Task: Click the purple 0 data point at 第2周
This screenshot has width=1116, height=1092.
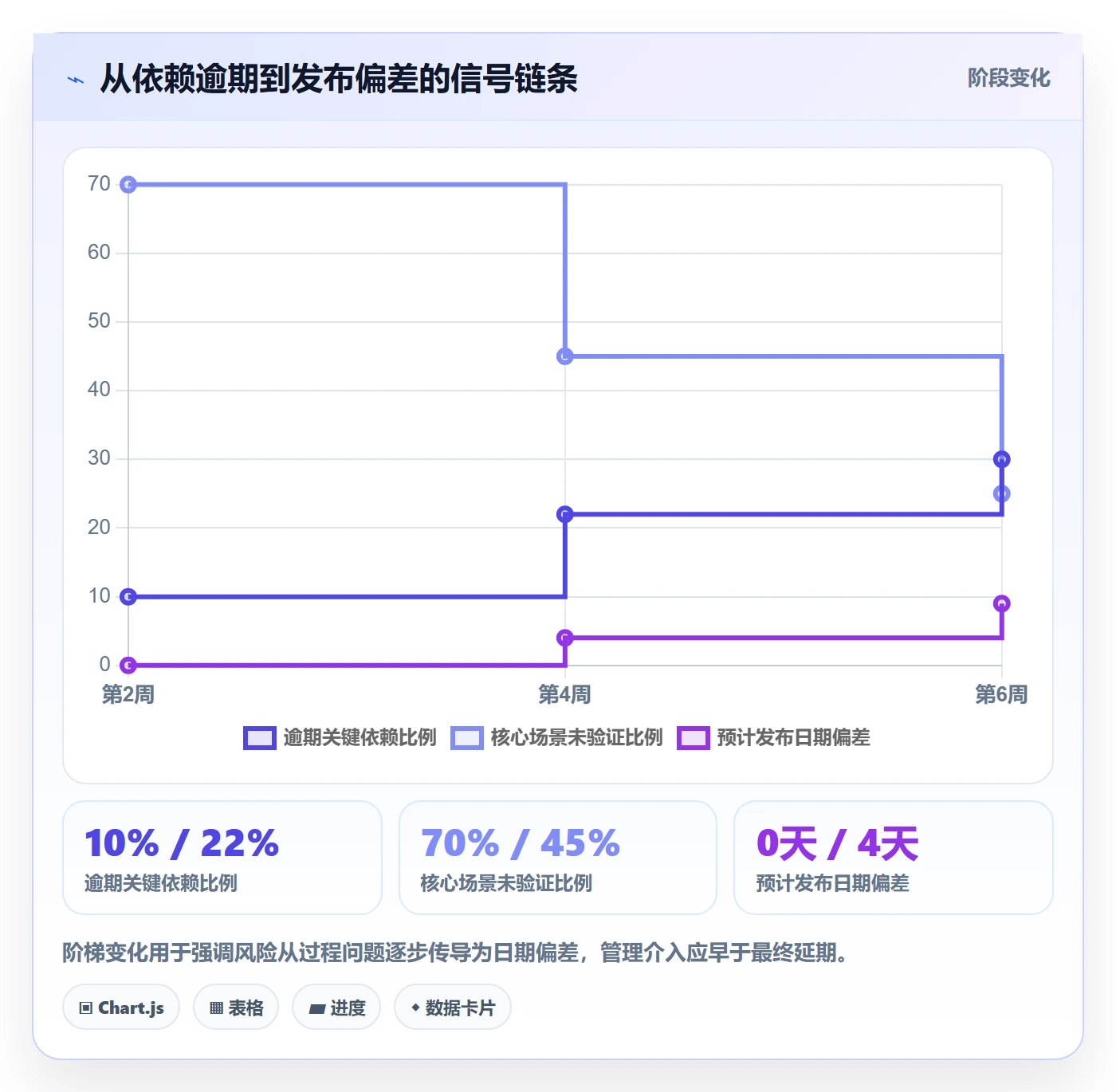Action: click(x=128, y=665)
